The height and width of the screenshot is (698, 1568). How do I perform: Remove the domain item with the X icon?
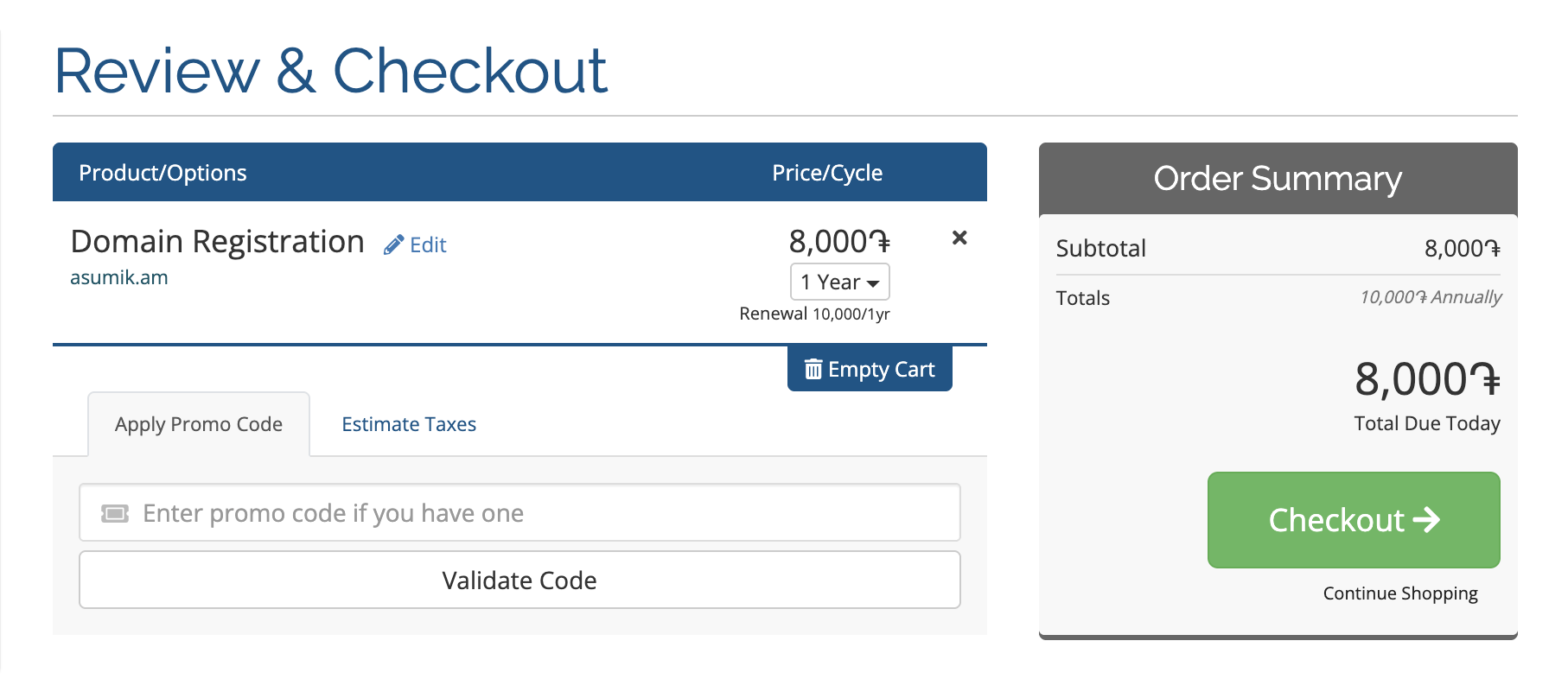[959, 238]
